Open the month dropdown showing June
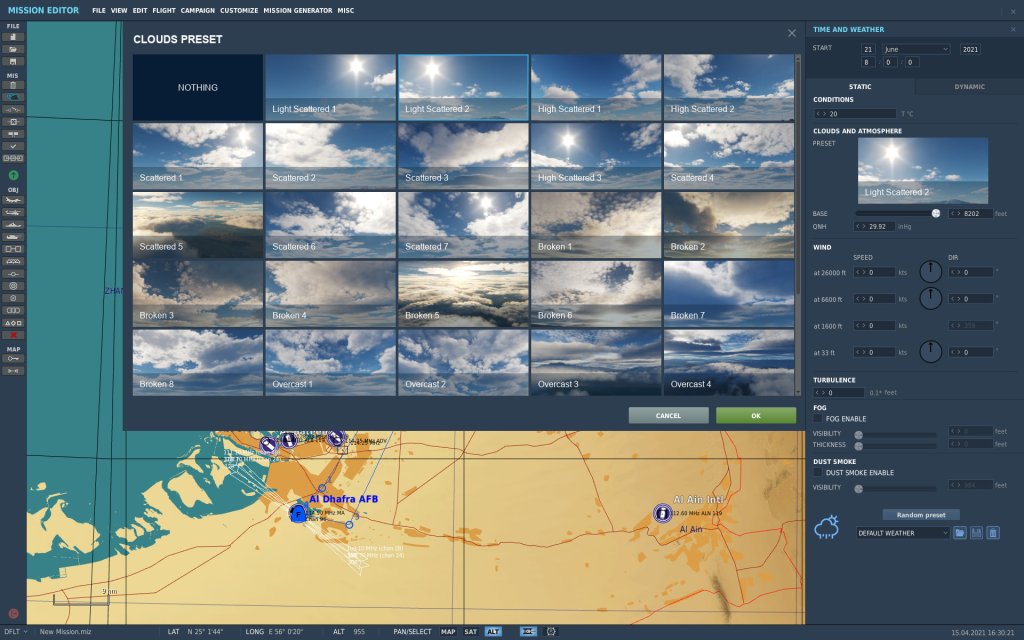 click(916, 49)
